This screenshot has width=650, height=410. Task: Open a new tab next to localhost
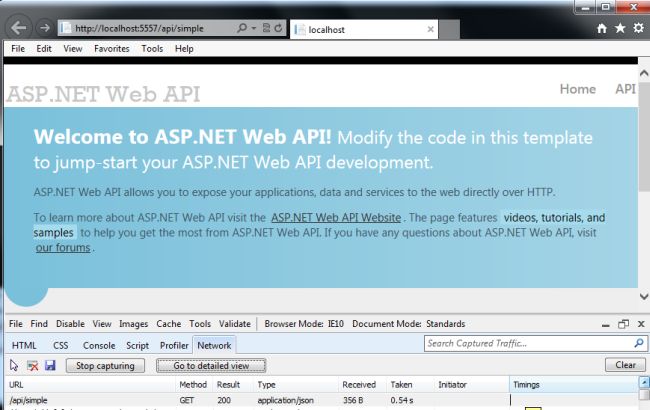coord(449,29)
